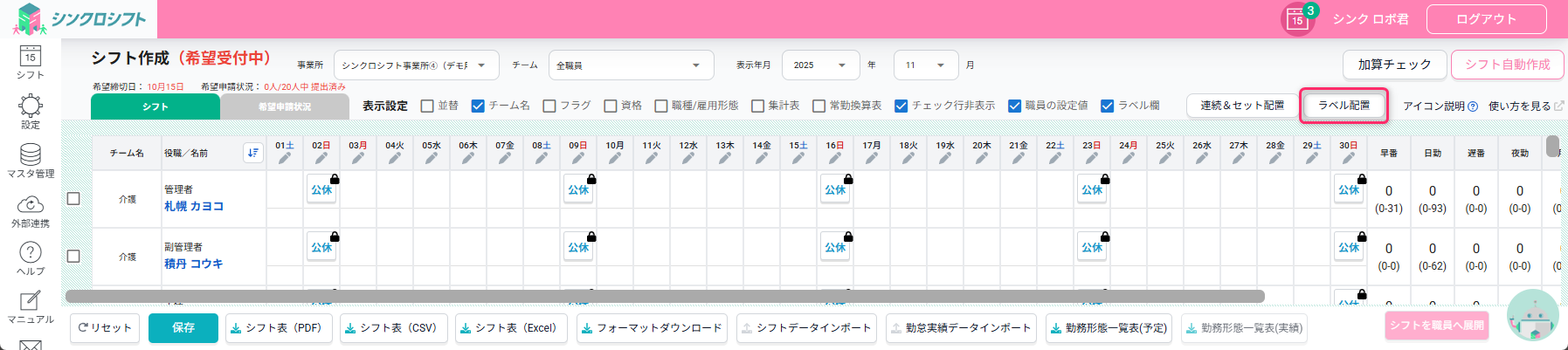Open the Shift calendar icon in sidebar

coord(31,58)
